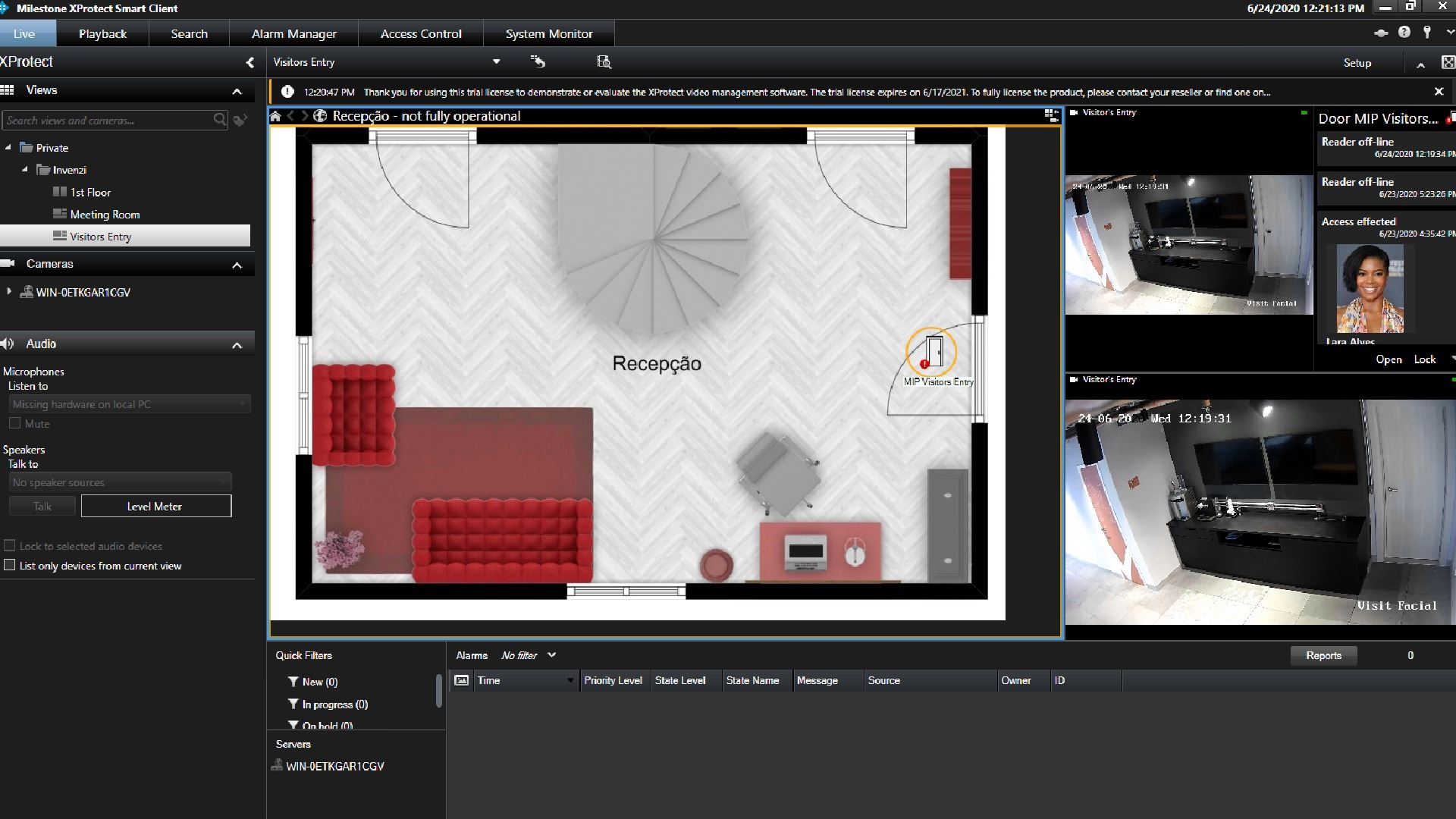Expand the WIN-0ETKGAR1CGV camera server node
The height and width of the screenshot is (819, 1456).
point(9,291)
